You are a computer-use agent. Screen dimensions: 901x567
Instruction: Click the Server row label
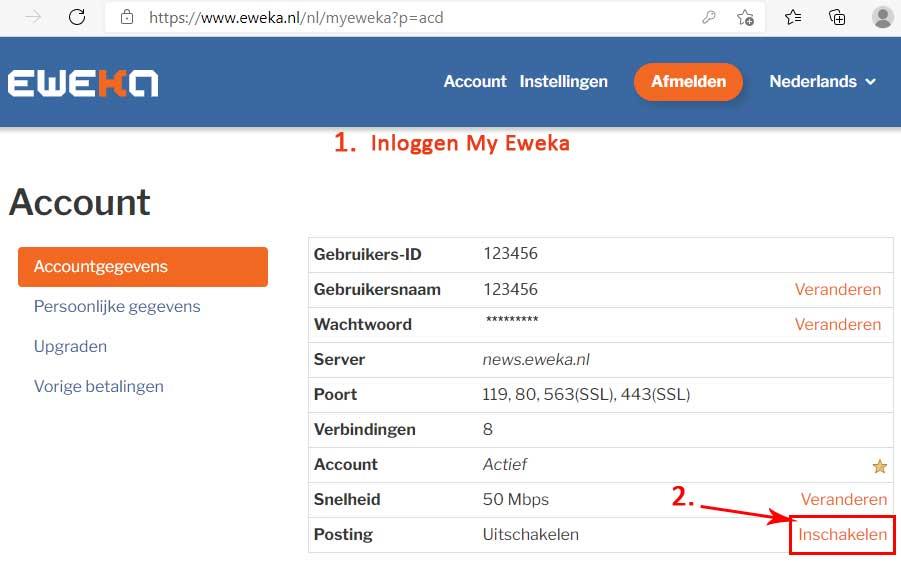click(339, 360)
